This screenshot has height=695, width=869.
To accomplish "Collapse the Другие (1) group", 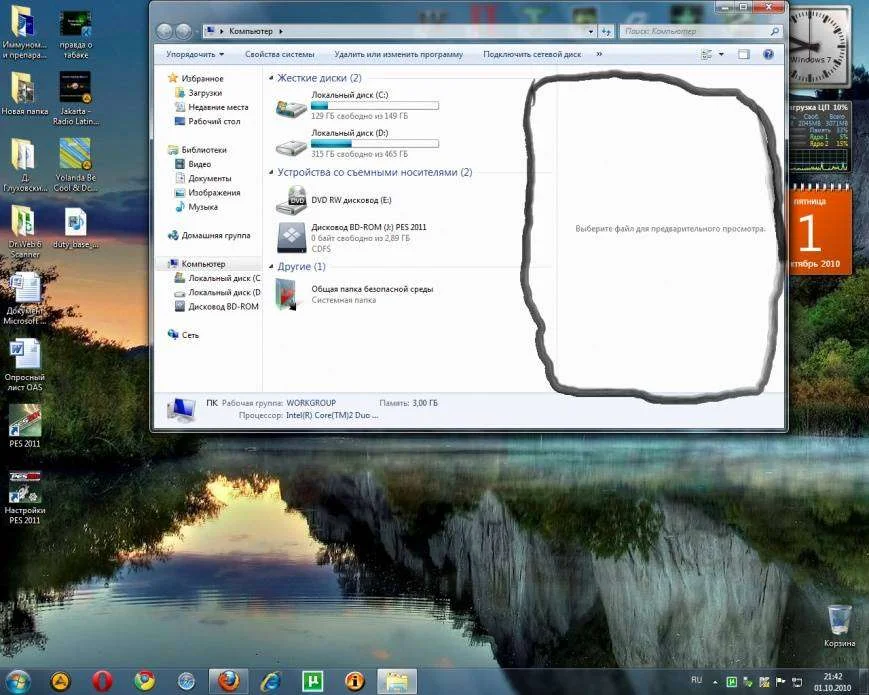I will pos(270,267).
